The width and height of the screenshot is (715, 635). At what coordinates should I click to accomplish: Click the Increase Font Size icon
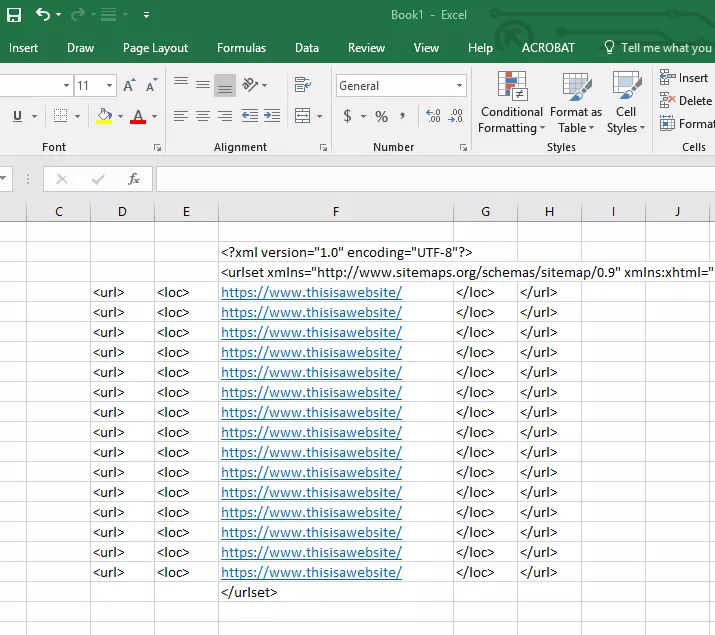(x=129, y=86)
